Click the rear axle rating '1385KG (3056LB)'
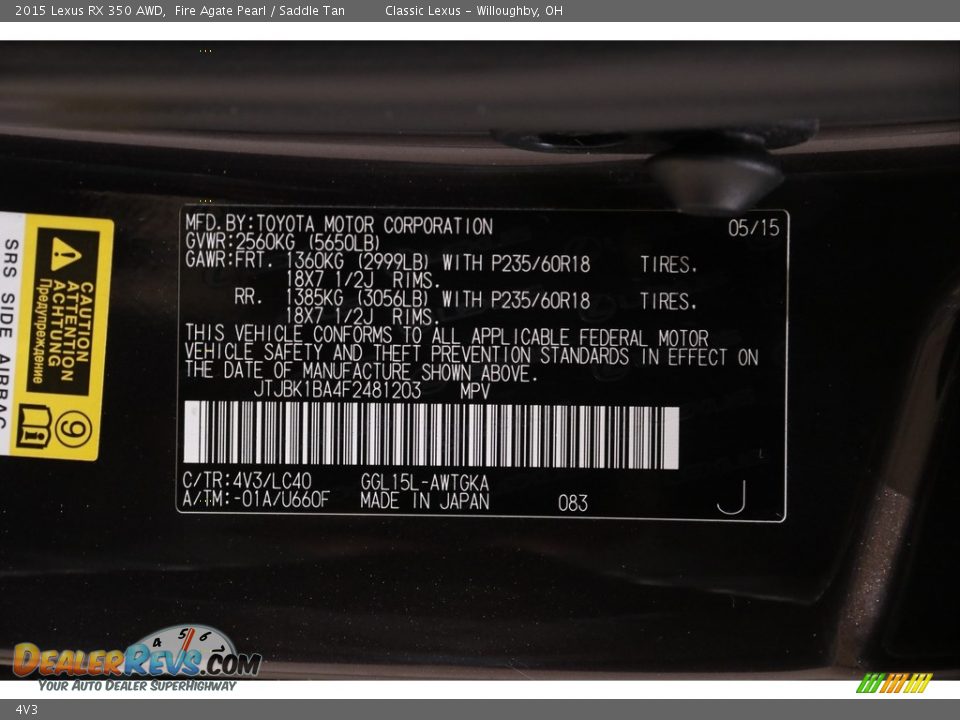Viewport: 960px width, 720px height. (x=358, y=299)
